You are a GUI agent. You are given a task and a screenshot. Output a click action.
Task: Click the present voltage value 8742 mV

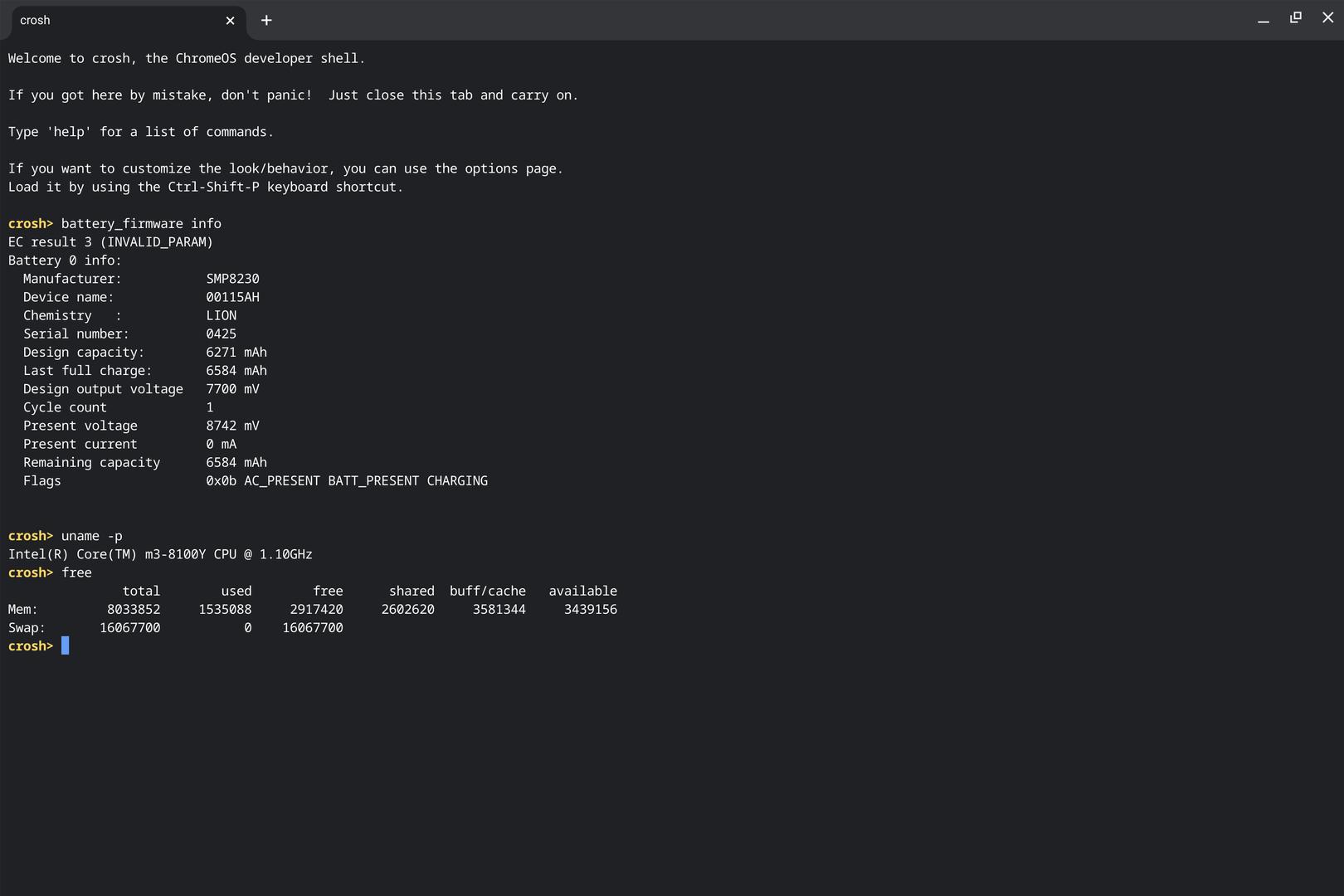click(232, 426)
